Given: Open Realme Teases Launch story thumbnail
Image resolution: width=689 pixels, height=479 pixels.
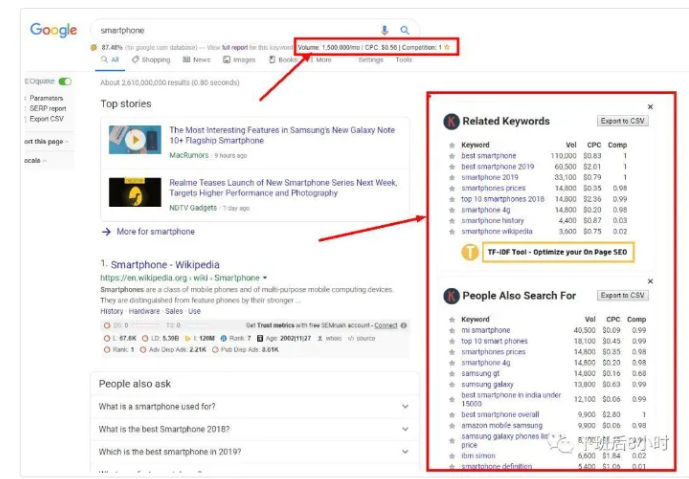Looking at the screenshot, I should click(x=135, y=192).
